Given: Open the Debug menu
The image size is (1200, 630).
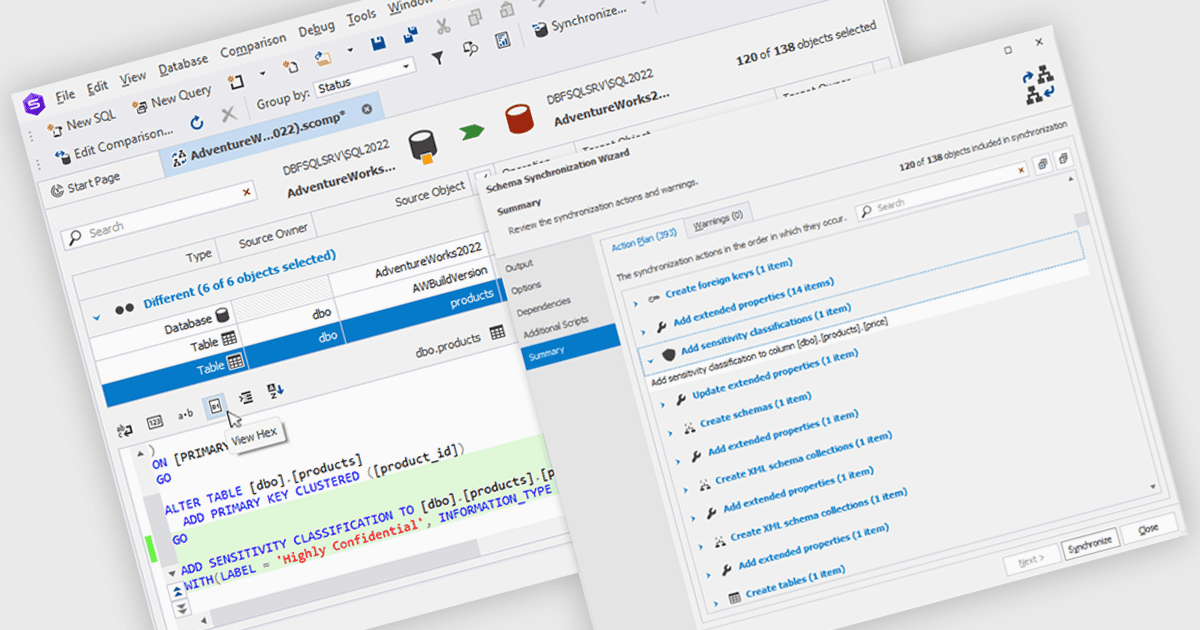Looking at the screenshot, I should tap(316, 30).
